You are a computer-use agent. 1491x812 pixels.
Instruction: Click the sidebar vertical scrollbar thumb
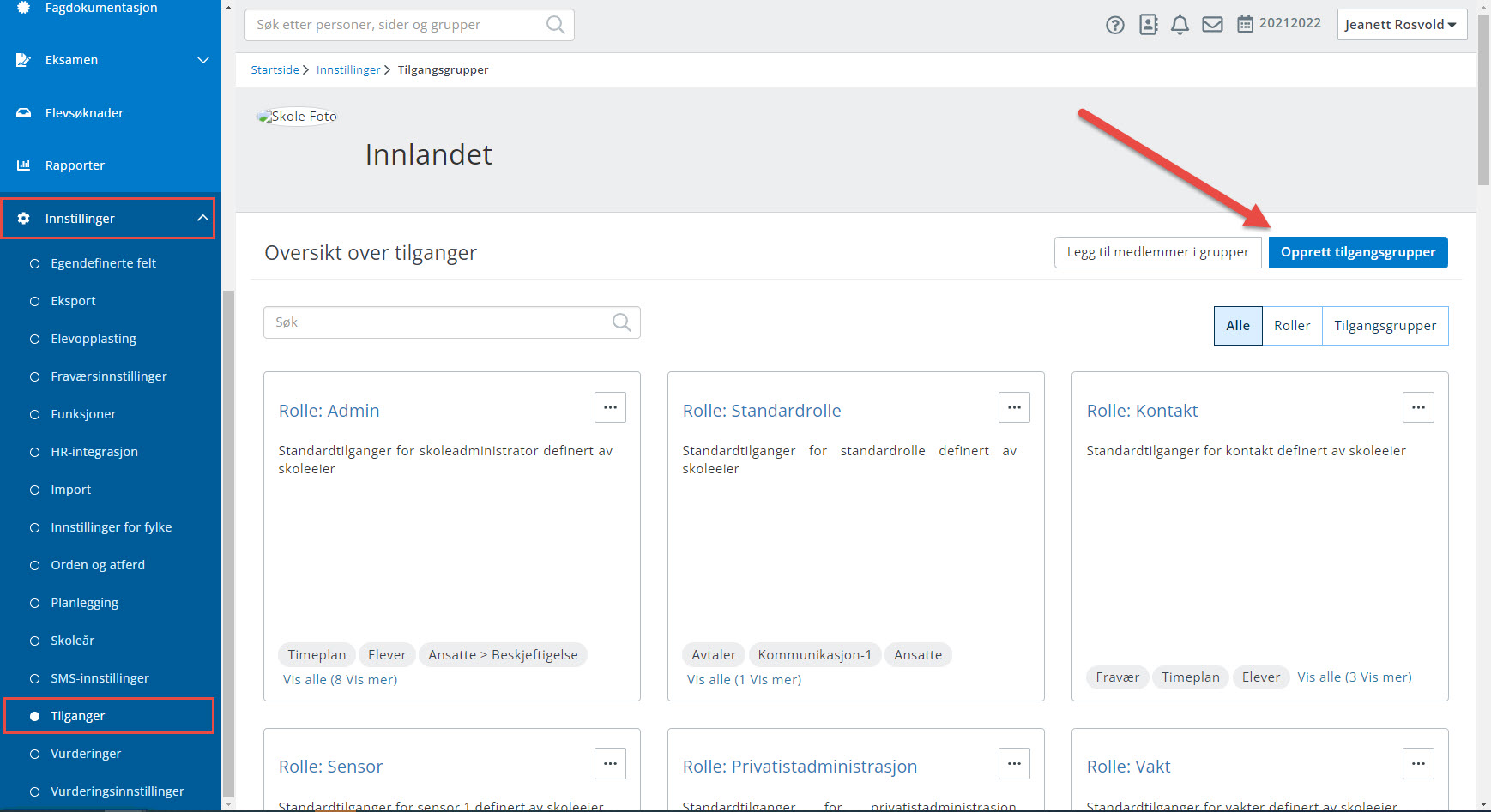click(228, 544)
